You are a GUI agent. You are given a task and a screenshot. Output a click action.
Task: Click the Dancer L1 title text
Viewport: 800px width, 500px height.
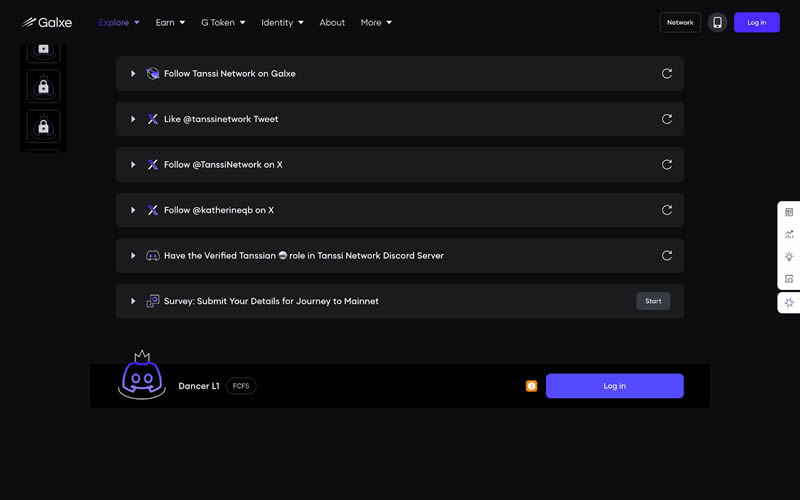(x=198, y=386)
